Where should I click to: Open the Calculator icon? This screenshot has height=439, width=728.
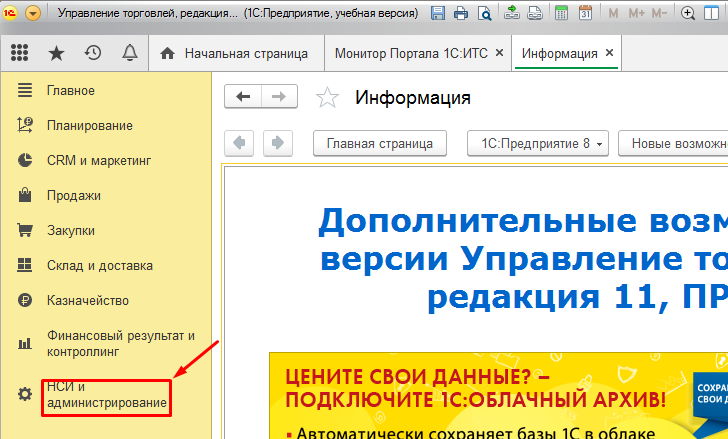561,13
